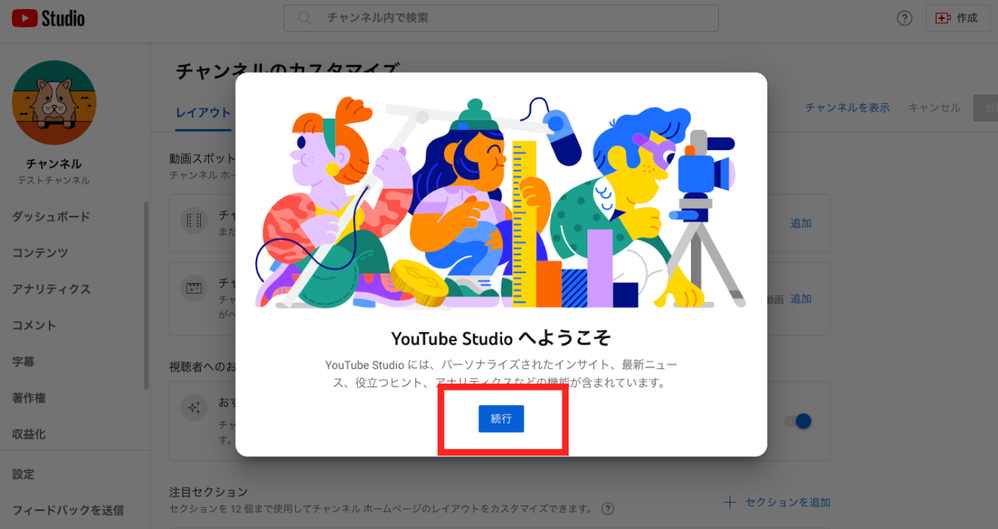Open the channel avatar picture
The height and width of the screenshot is (529, 998).
pos(54,102)
